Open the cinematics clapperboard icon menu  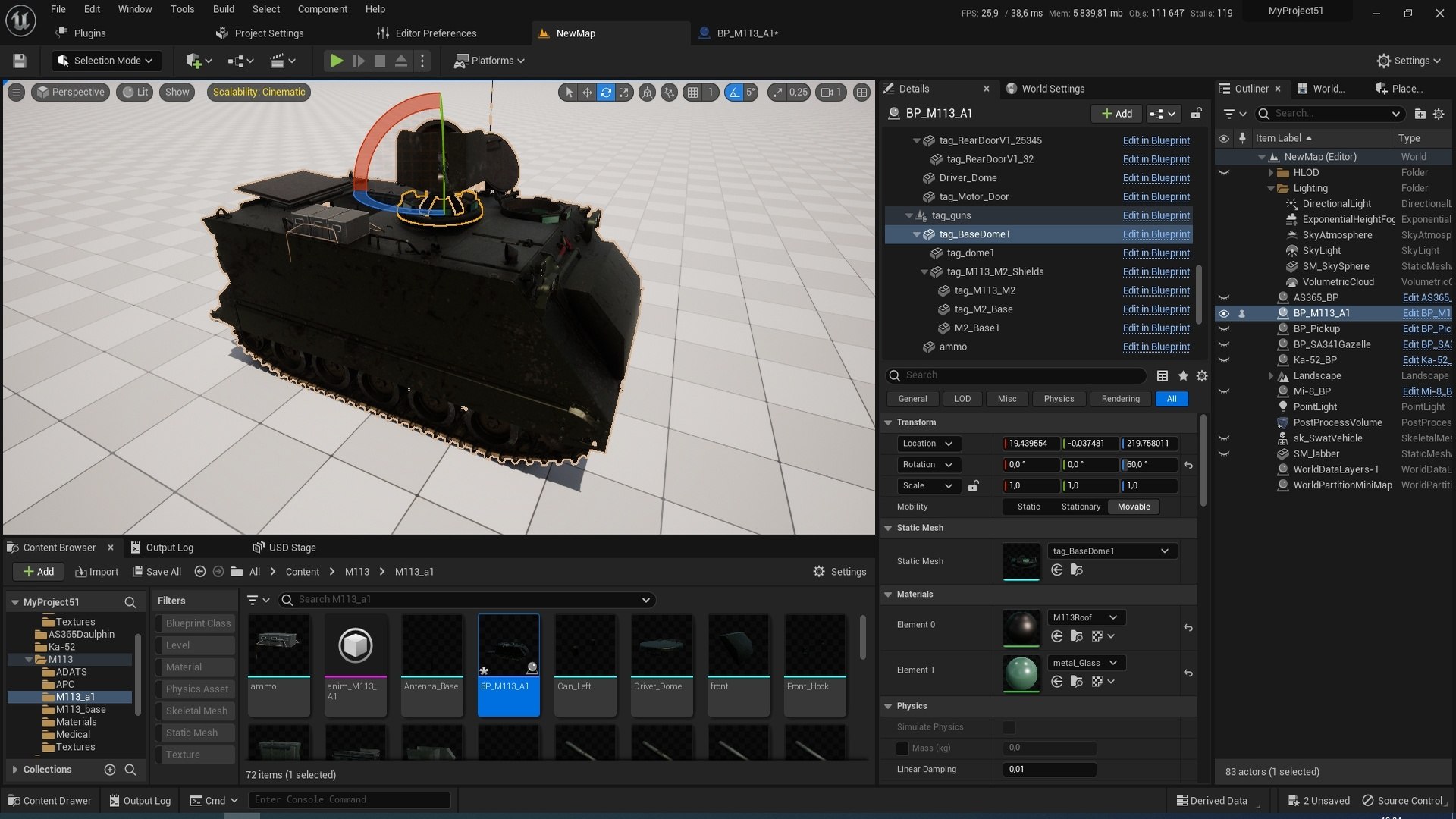click(x=283, y=61)
